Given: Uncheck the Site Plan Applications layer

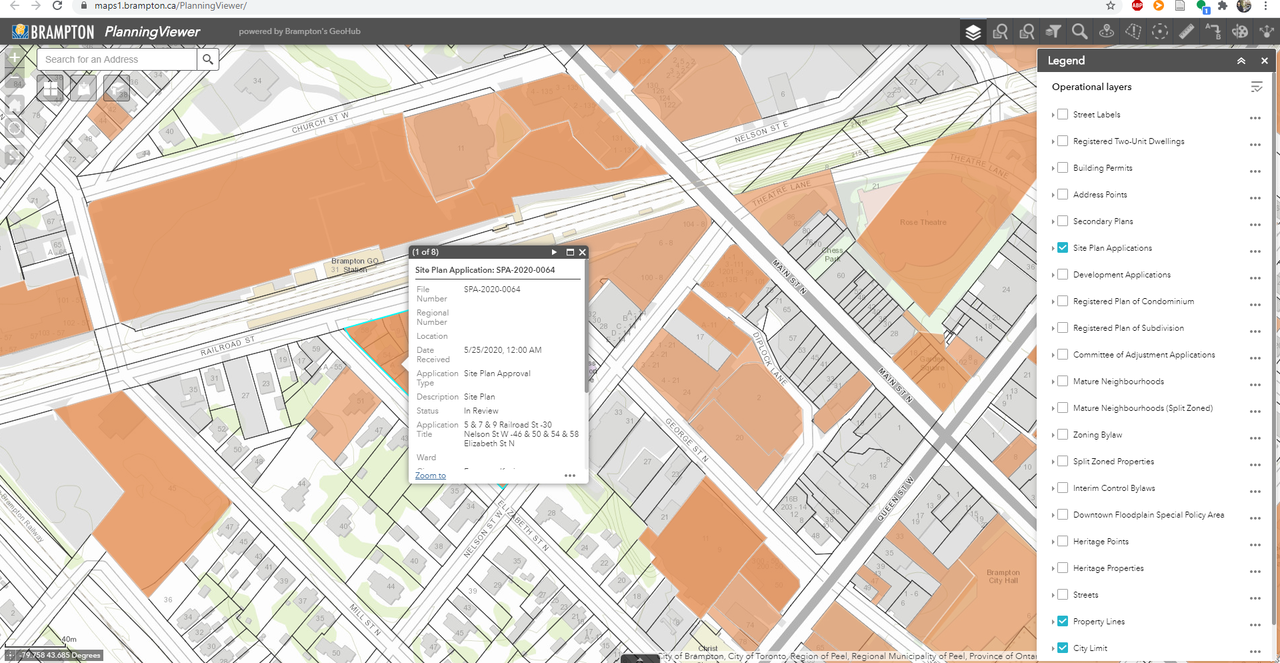Looking at the screenshot, I should 1063,248.
